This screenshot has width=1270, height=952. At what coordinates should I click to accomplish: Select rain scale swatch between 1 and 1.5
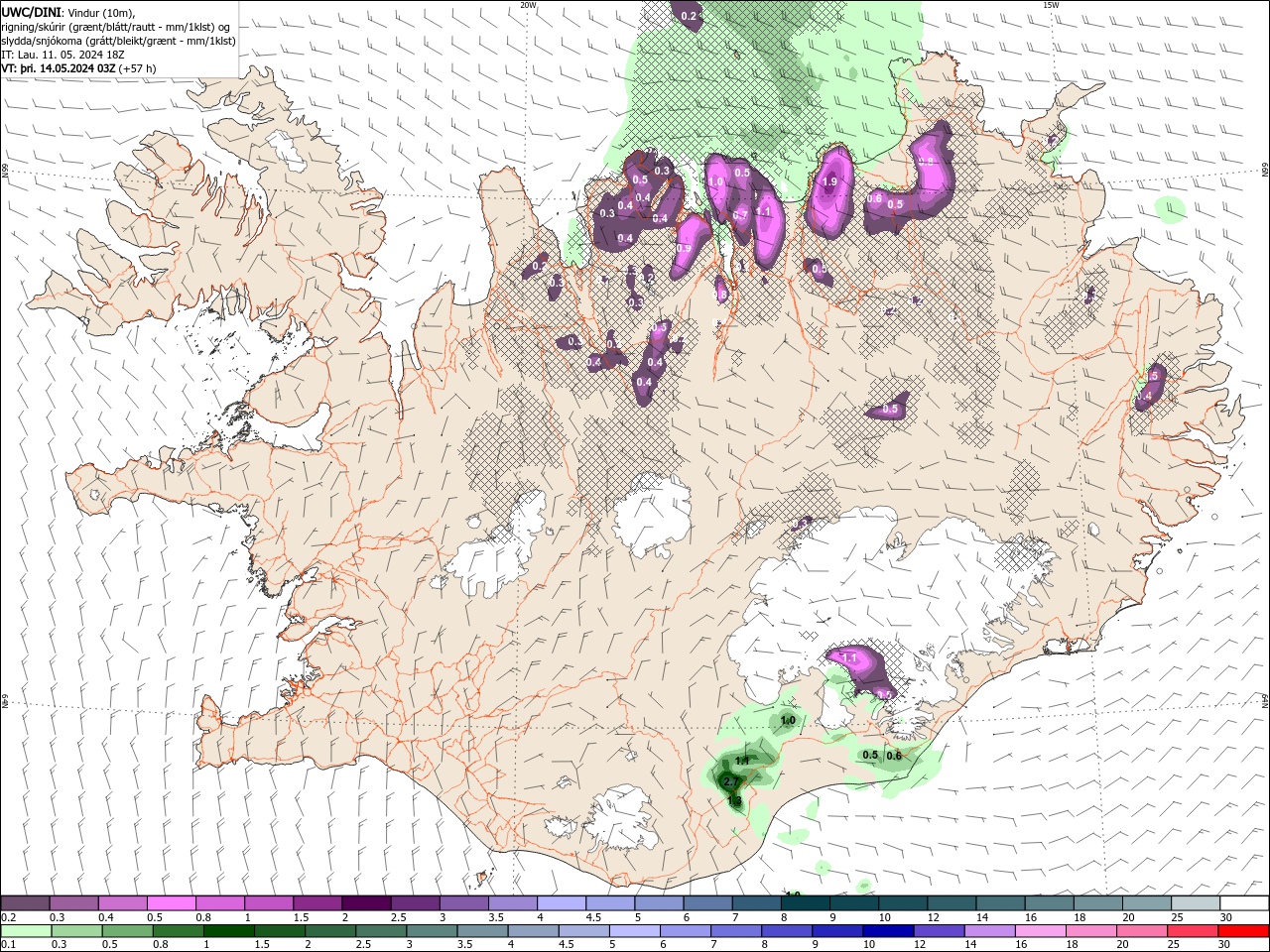(x=228, y=931)
